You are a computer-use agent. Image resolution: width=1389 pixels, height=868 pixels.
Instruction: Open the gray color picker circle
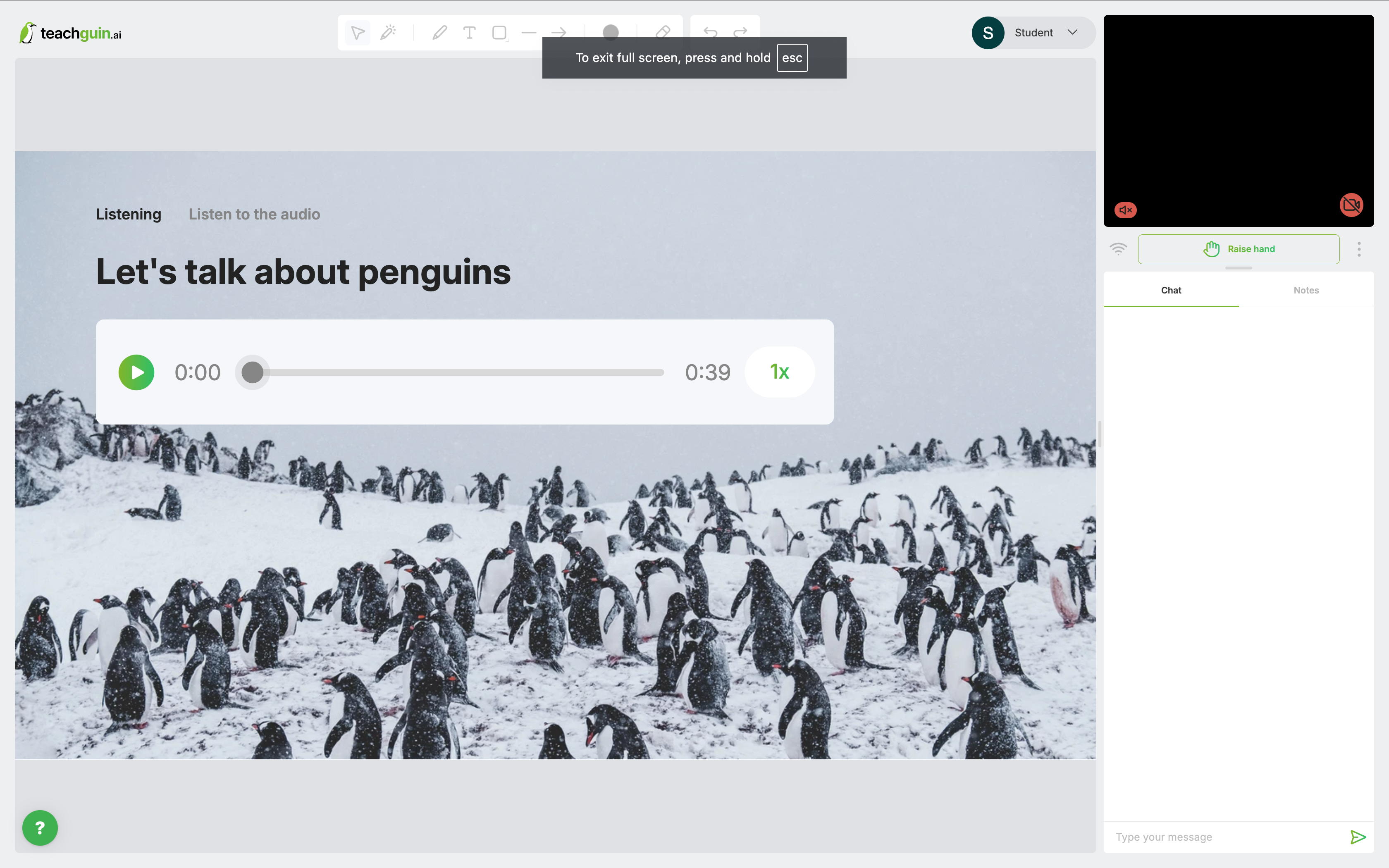pos(611,33)
